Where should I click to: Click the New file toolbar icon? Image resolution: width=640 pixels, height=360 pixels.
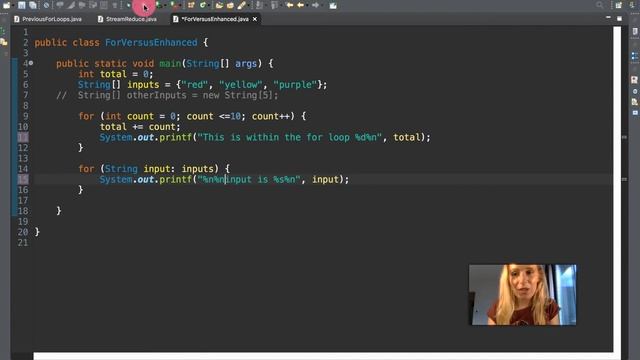click(x=7, y=5)
